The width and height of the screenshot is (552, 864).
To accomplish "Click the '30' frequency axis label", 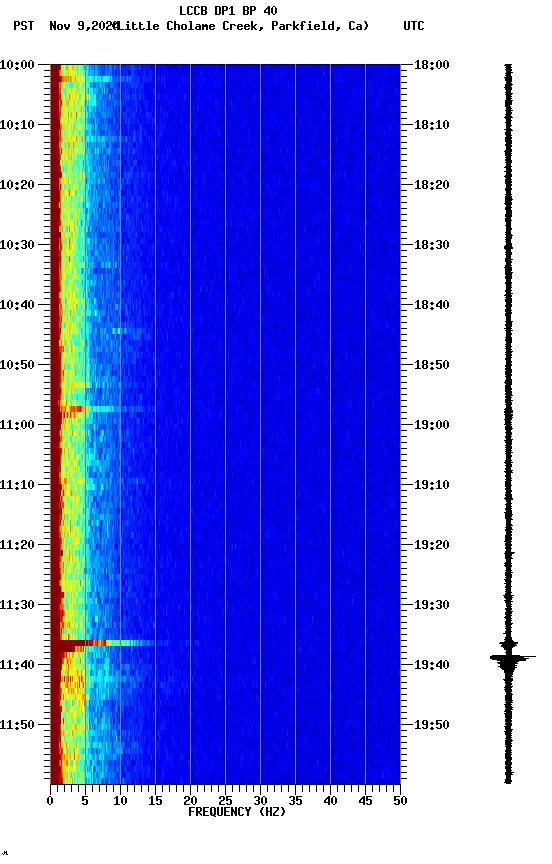I will tap(261, 801).
